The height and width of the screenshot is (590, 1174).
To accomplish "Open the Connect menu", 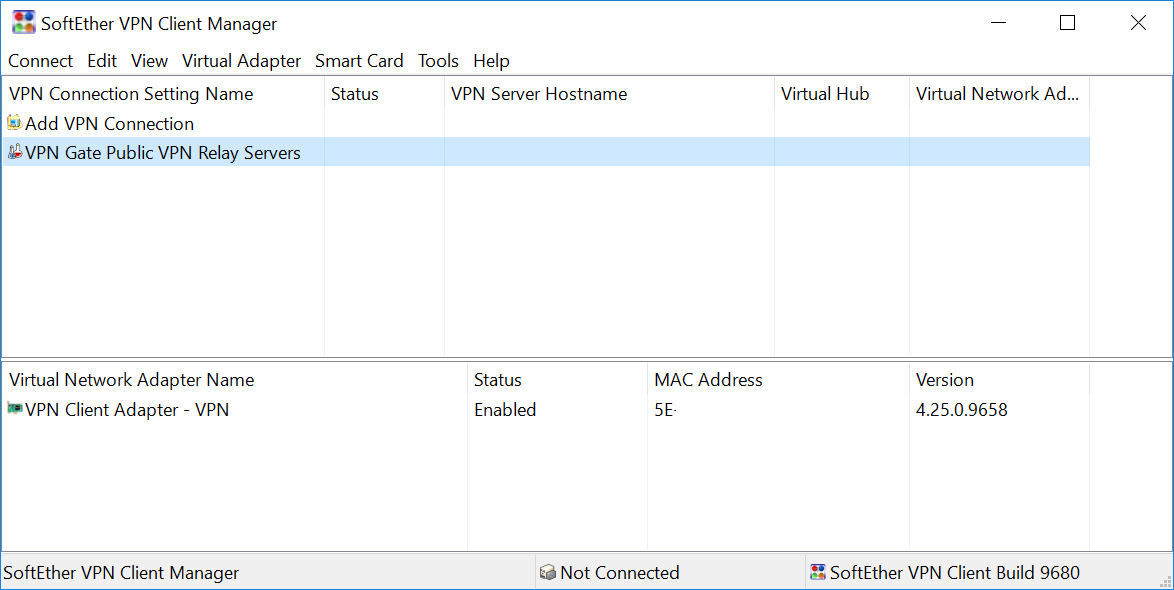I will pos(40,61).
